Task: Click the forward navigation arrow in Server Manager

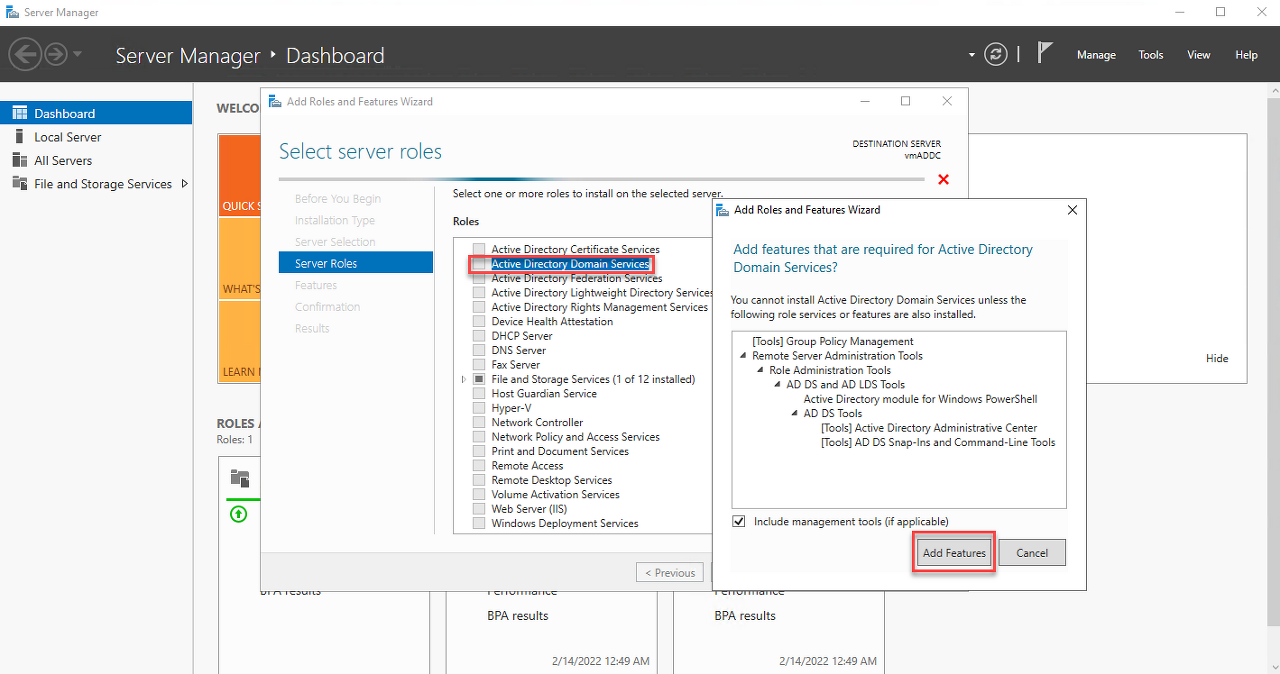Action: coord(56,54)
